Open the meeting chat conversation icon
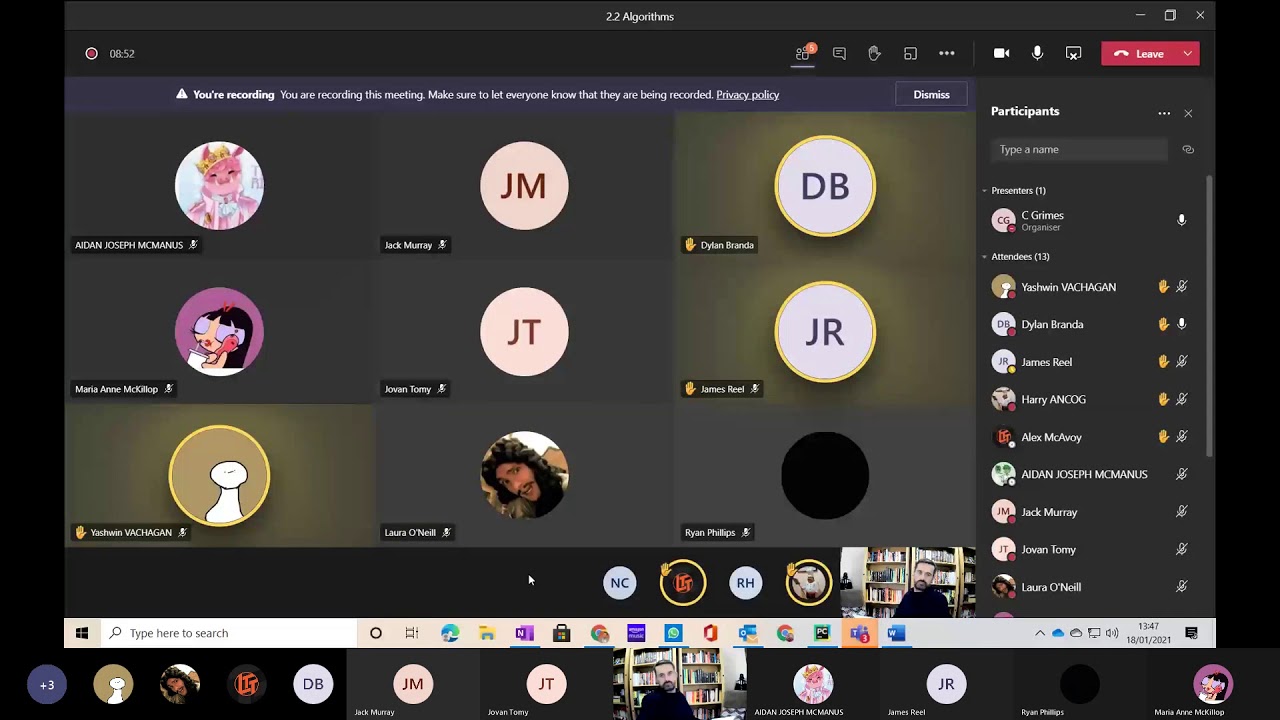1280x720 pixels. click(839, 54)
